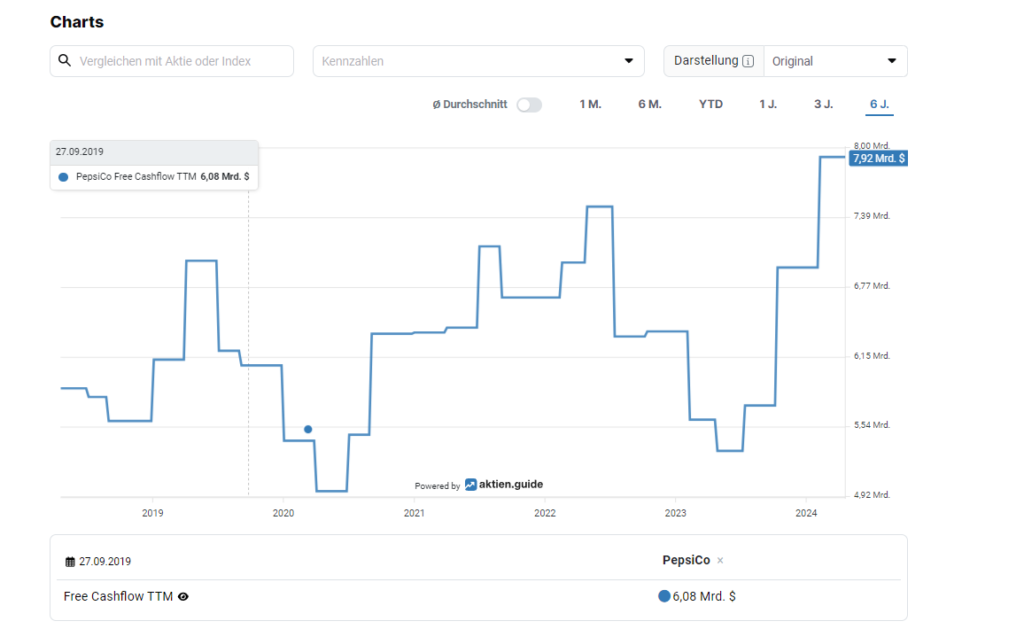Click the 27.09.2019 date in table header

tap(104, 562)
